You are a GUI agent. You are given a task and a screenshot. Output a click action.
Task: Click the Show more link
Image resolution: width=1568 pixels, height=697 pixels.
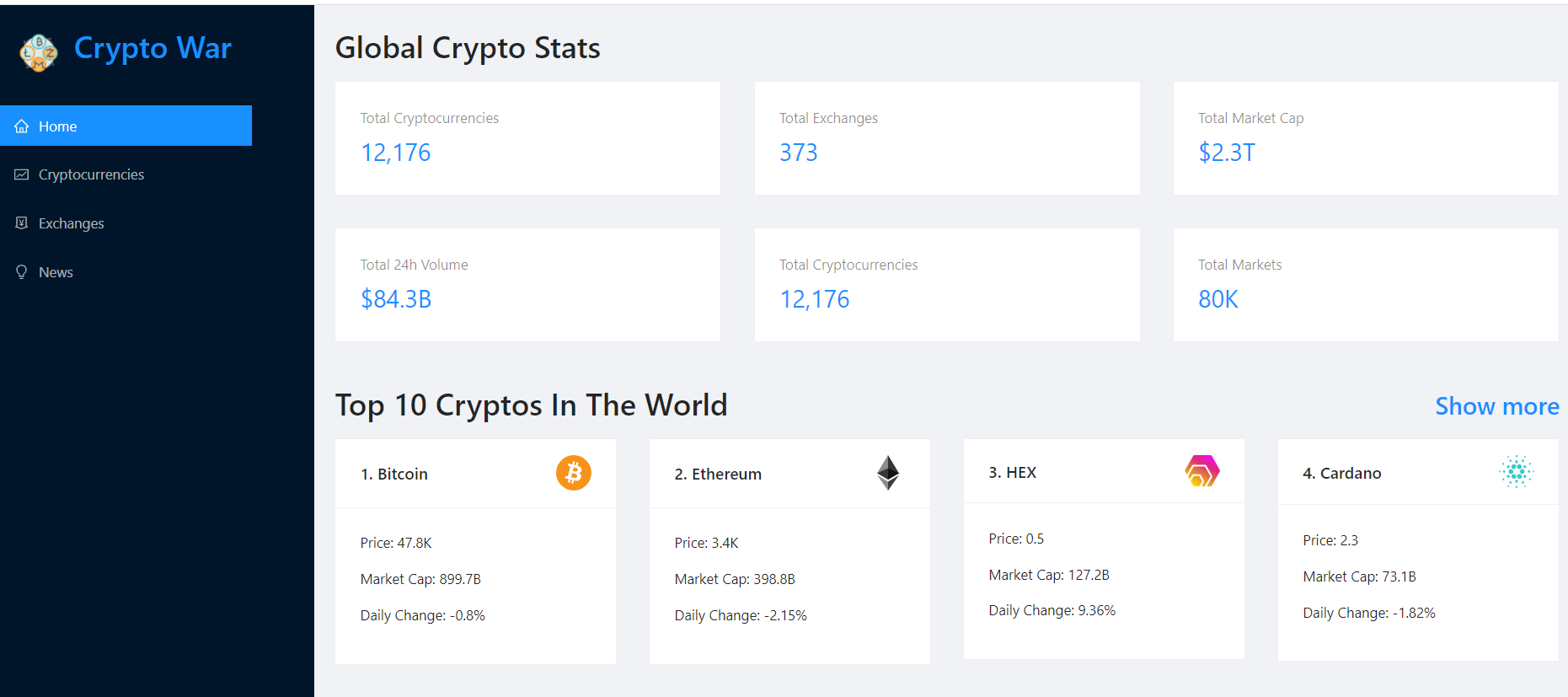pos(1497,406)
